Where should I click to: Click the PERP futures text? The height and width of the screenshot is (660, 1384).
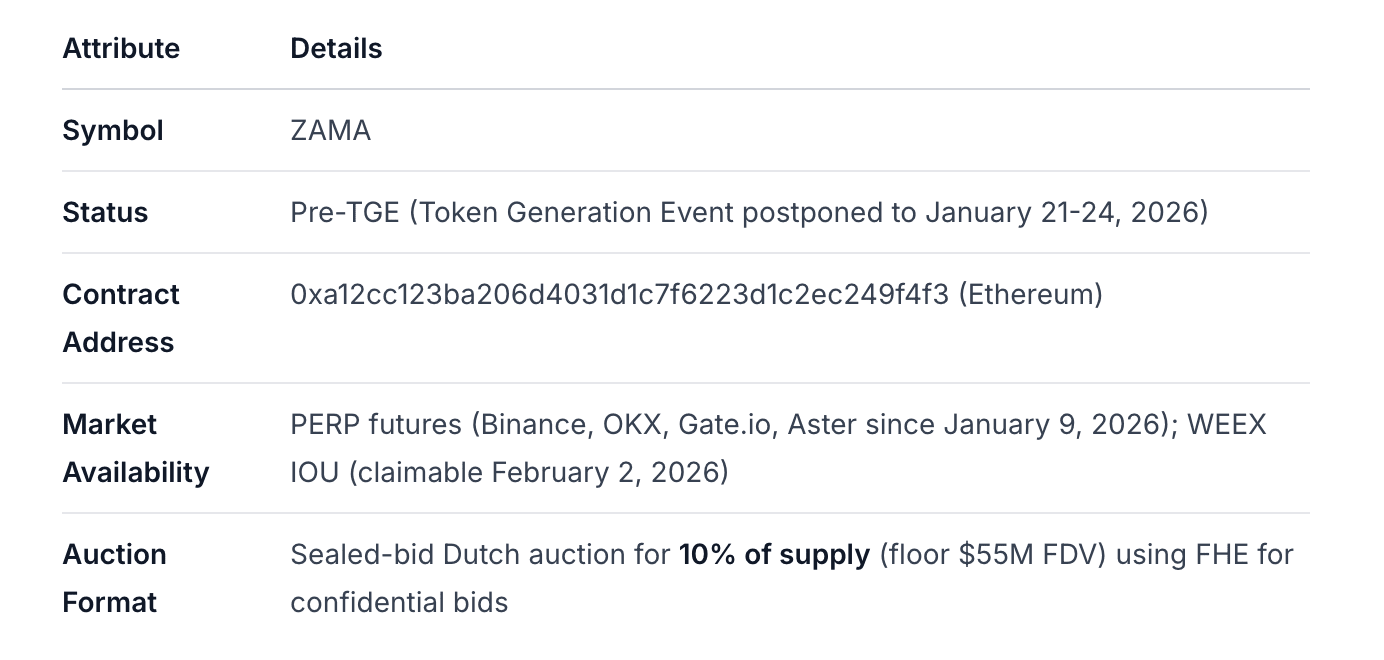376,424
